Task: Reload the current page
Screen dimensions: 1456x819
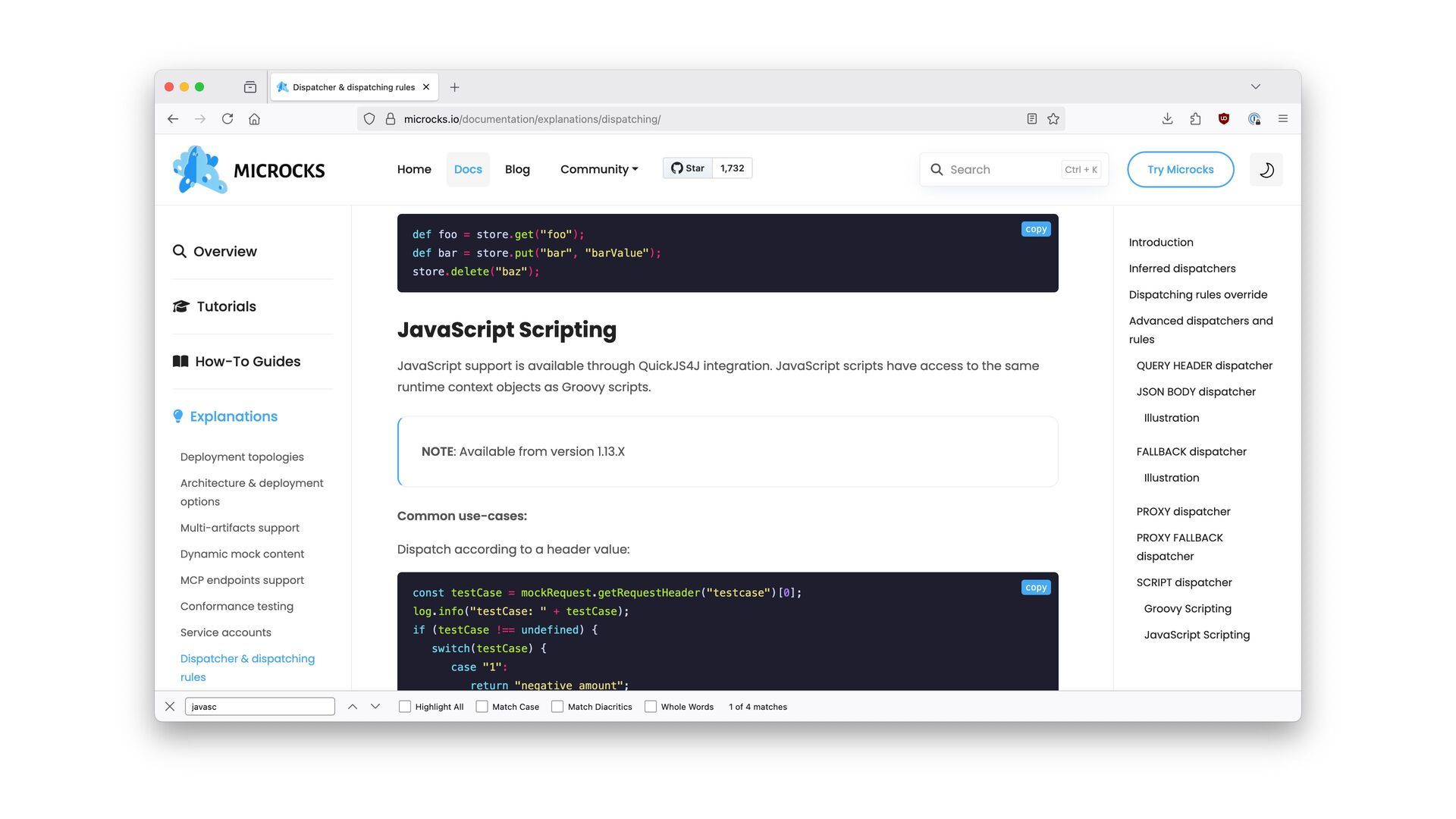Action: point(227,119)
